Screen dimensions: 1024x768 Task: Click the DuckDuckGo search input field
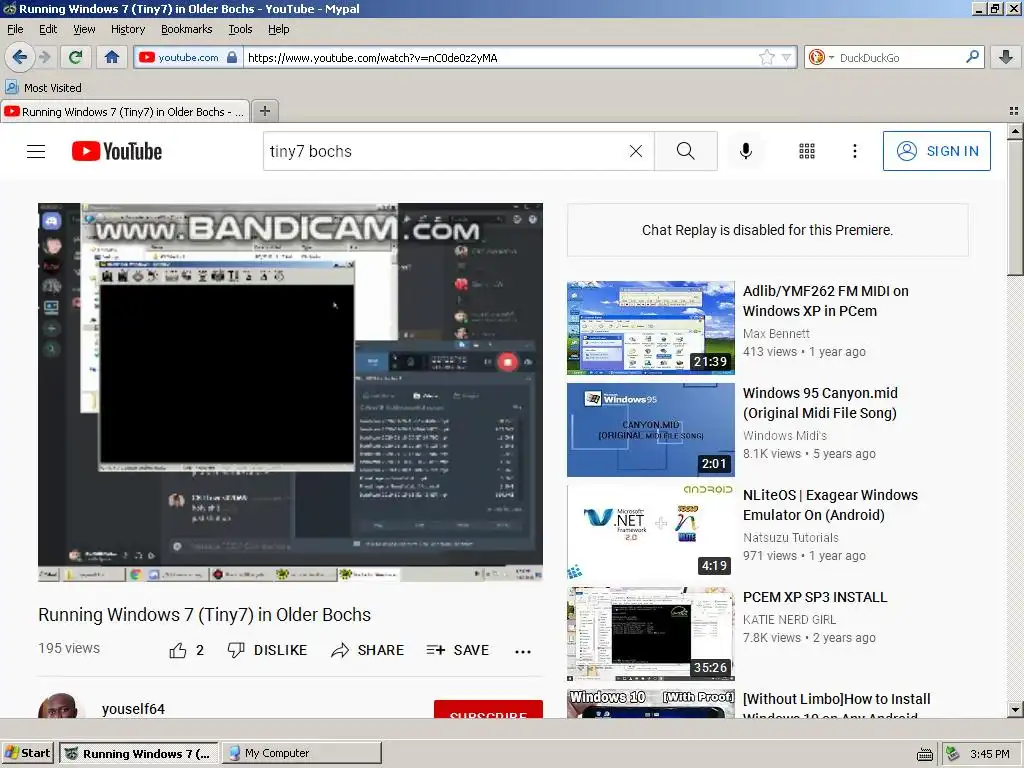pos(900,57)
